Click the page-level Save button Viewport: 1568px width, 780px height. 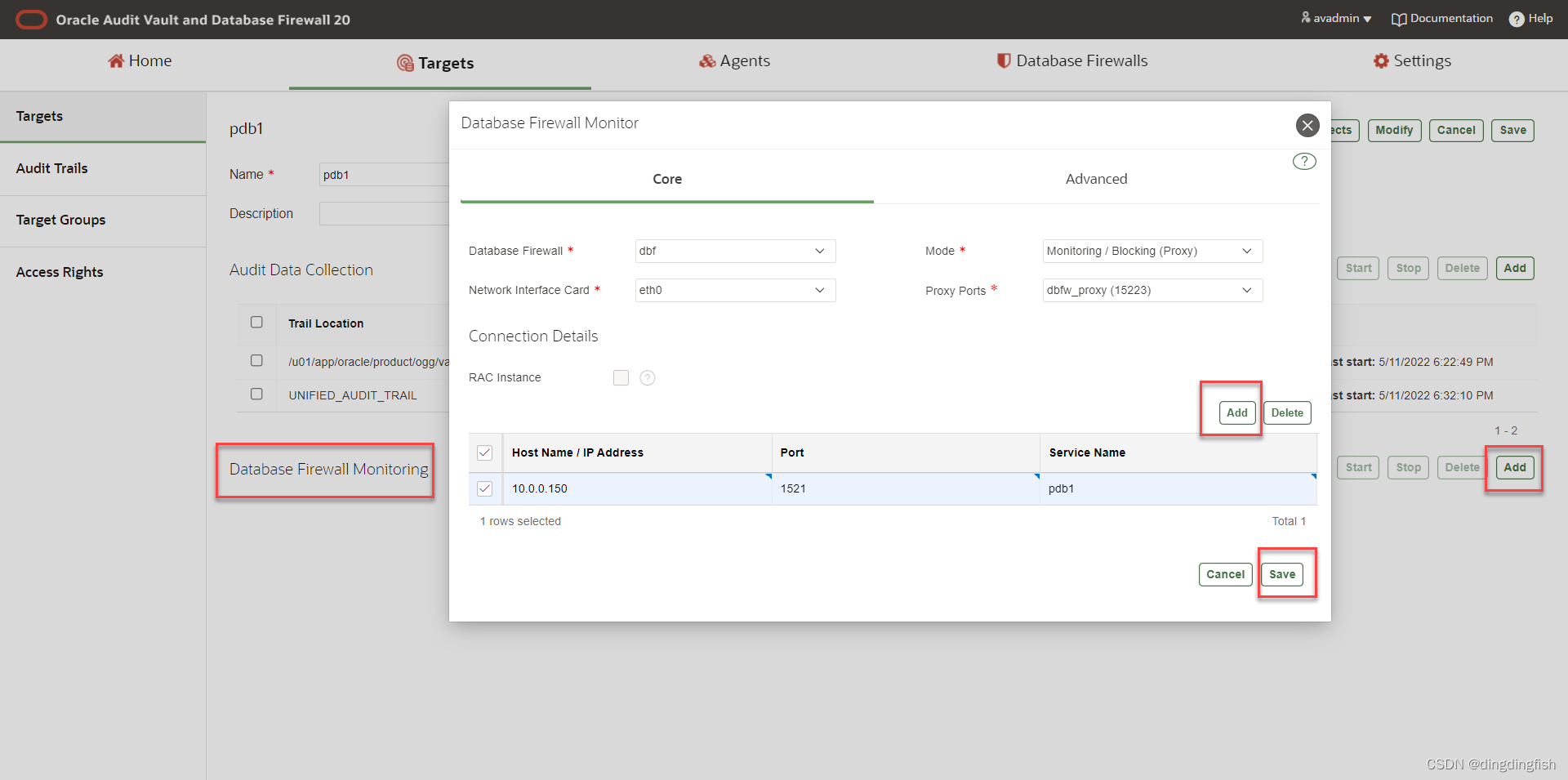point(1512,130)
